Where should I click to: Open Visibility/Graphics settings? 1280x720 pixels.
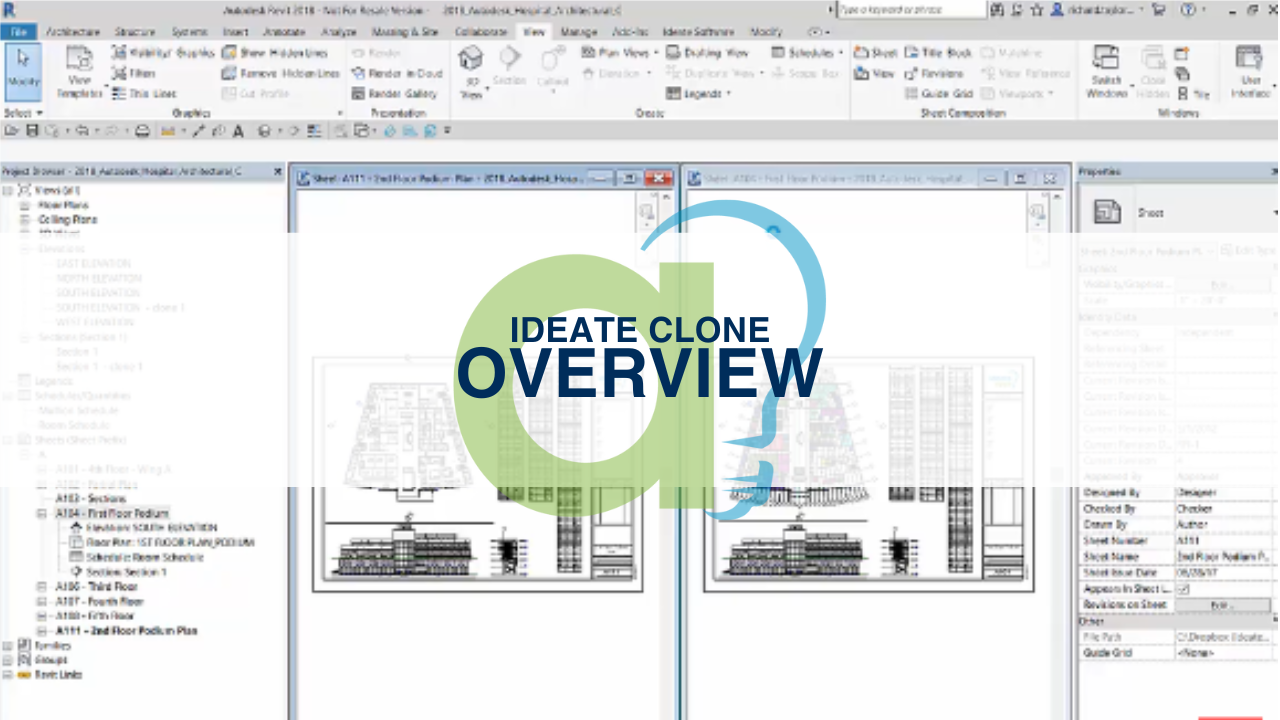click(162, 53)
